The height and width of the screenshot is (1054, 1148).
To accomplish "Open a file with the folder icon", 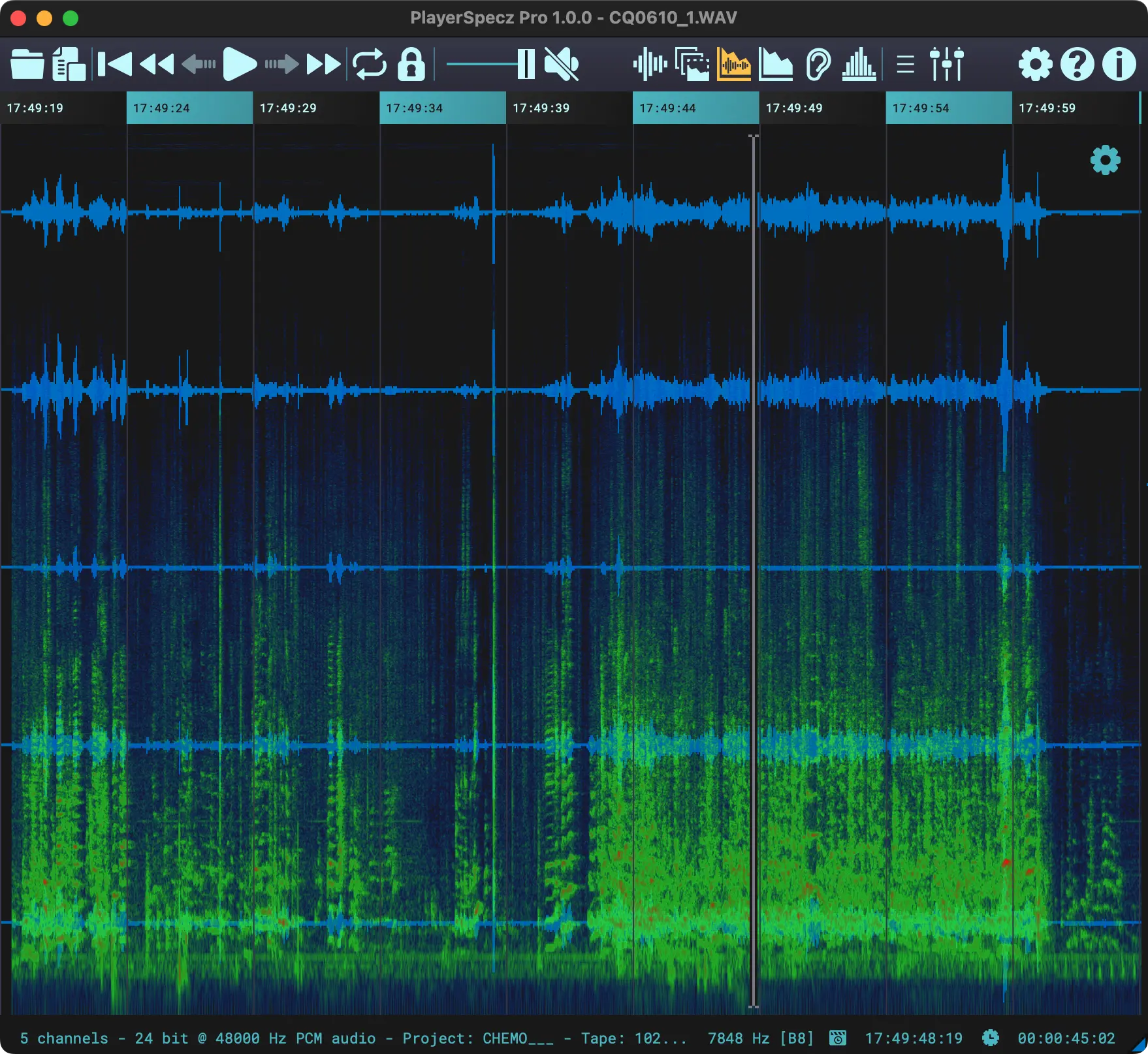I will point(26,64).
